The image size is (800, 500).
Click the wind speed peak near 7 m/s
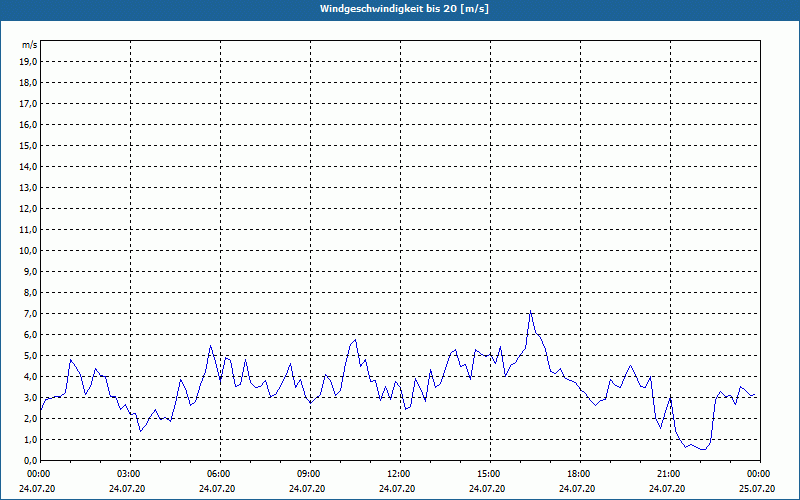tap(531, 310)
